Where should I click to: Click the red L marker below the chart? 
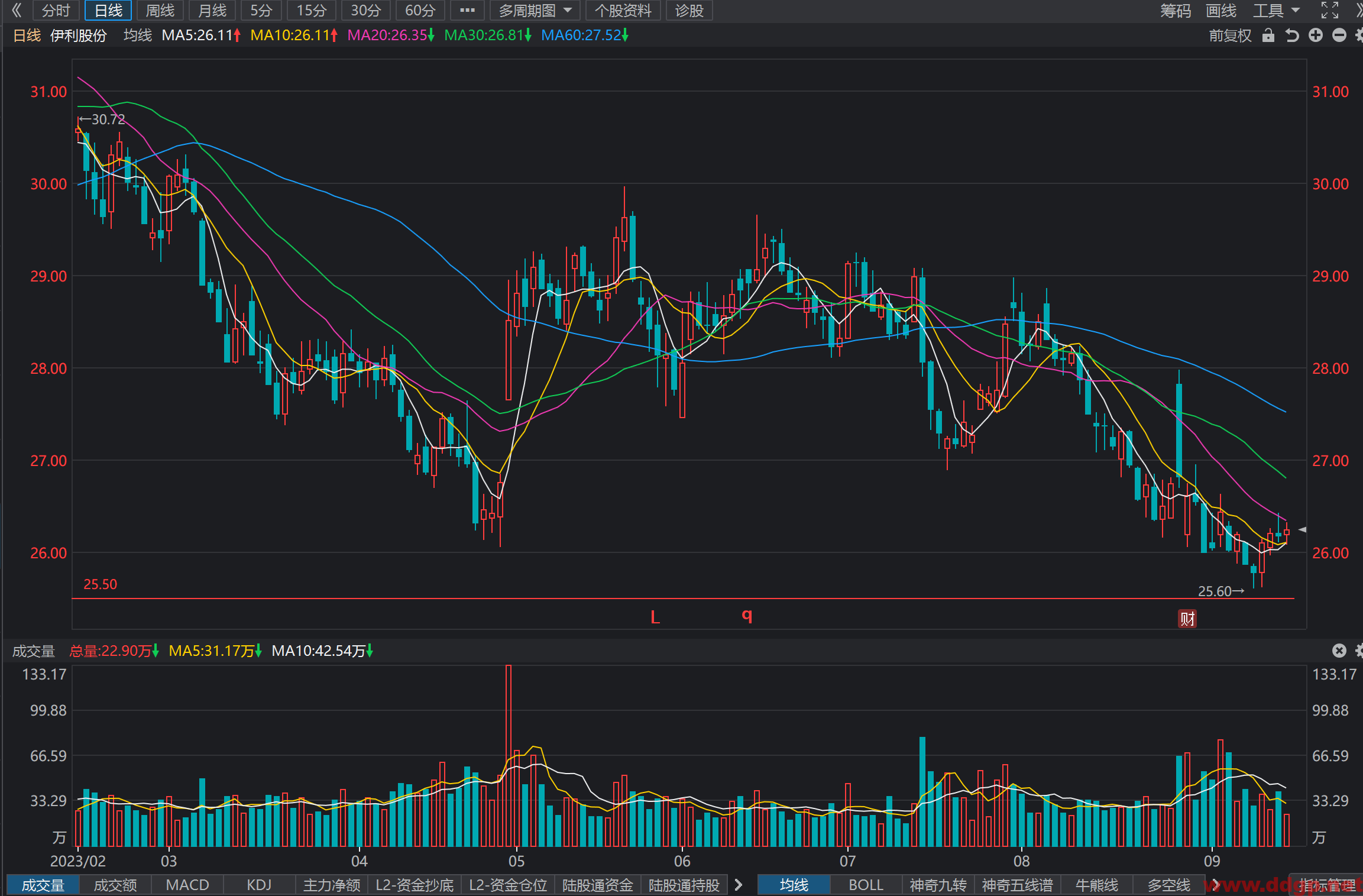click(x=655, y=617)
